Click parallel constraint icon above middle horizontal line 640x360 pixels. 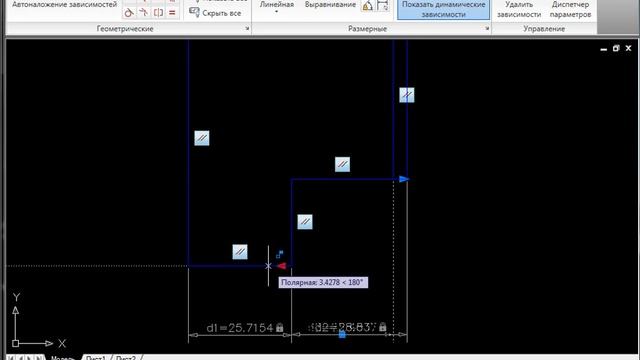point(342,164)
